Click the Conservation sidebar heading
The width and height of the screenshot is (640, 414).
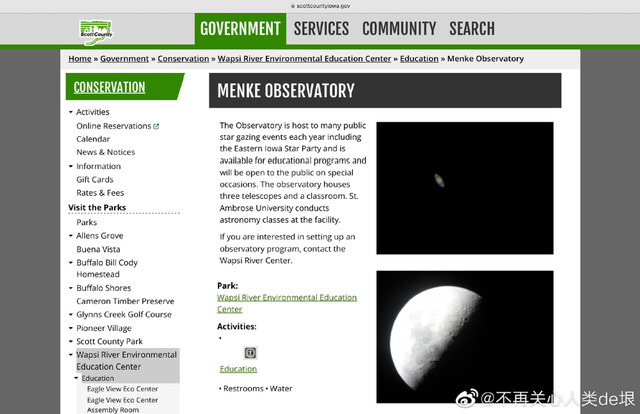(109, 87)
